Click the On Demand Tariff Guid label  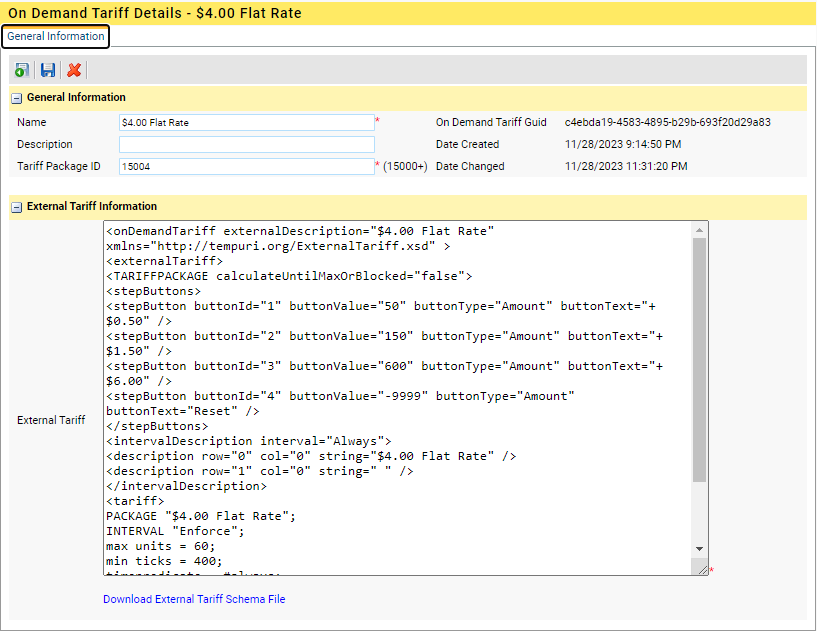point(491,122)
